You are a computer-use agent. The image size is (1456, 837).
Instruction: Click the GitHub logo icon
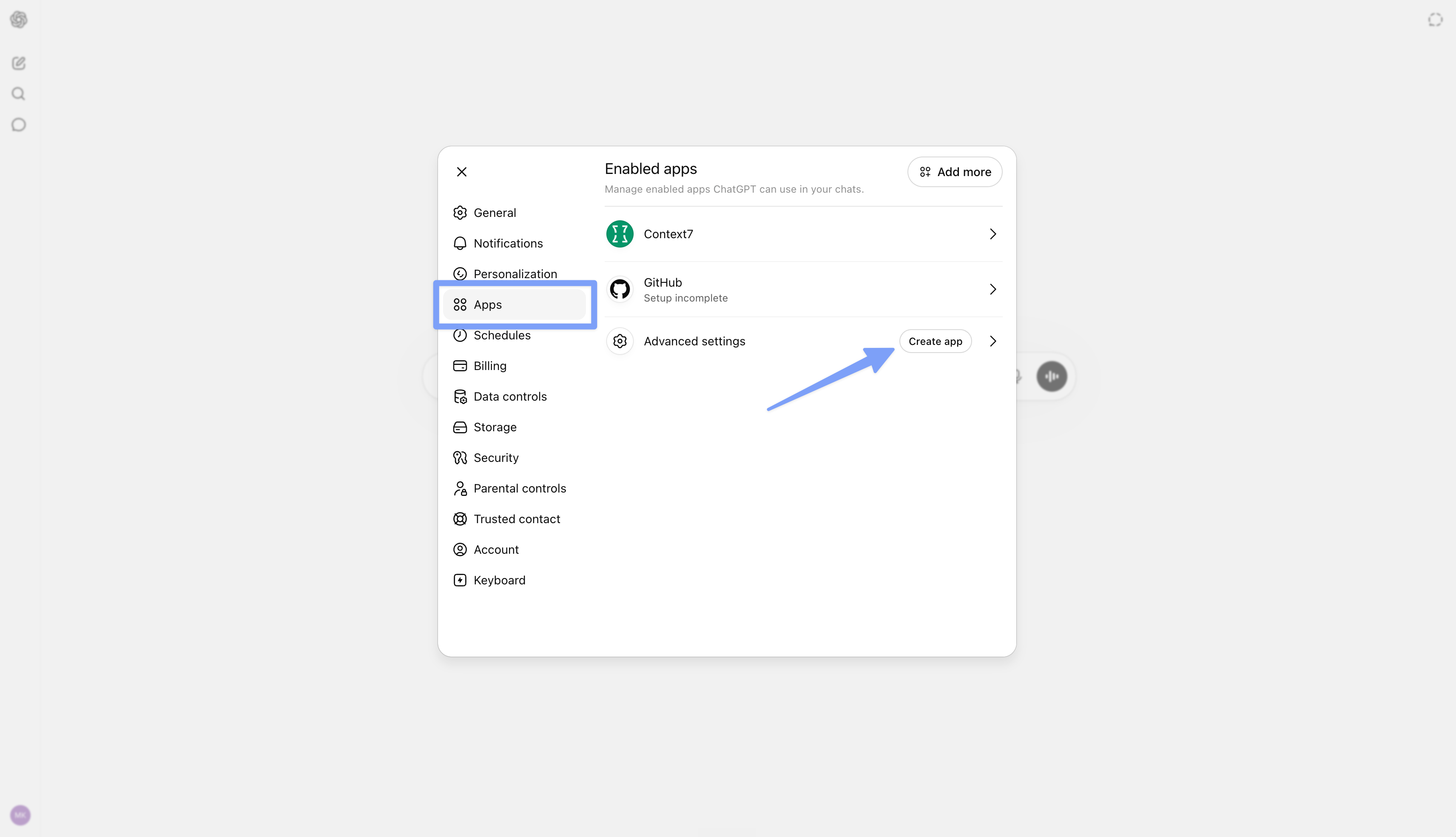click(x=620, y=289)
